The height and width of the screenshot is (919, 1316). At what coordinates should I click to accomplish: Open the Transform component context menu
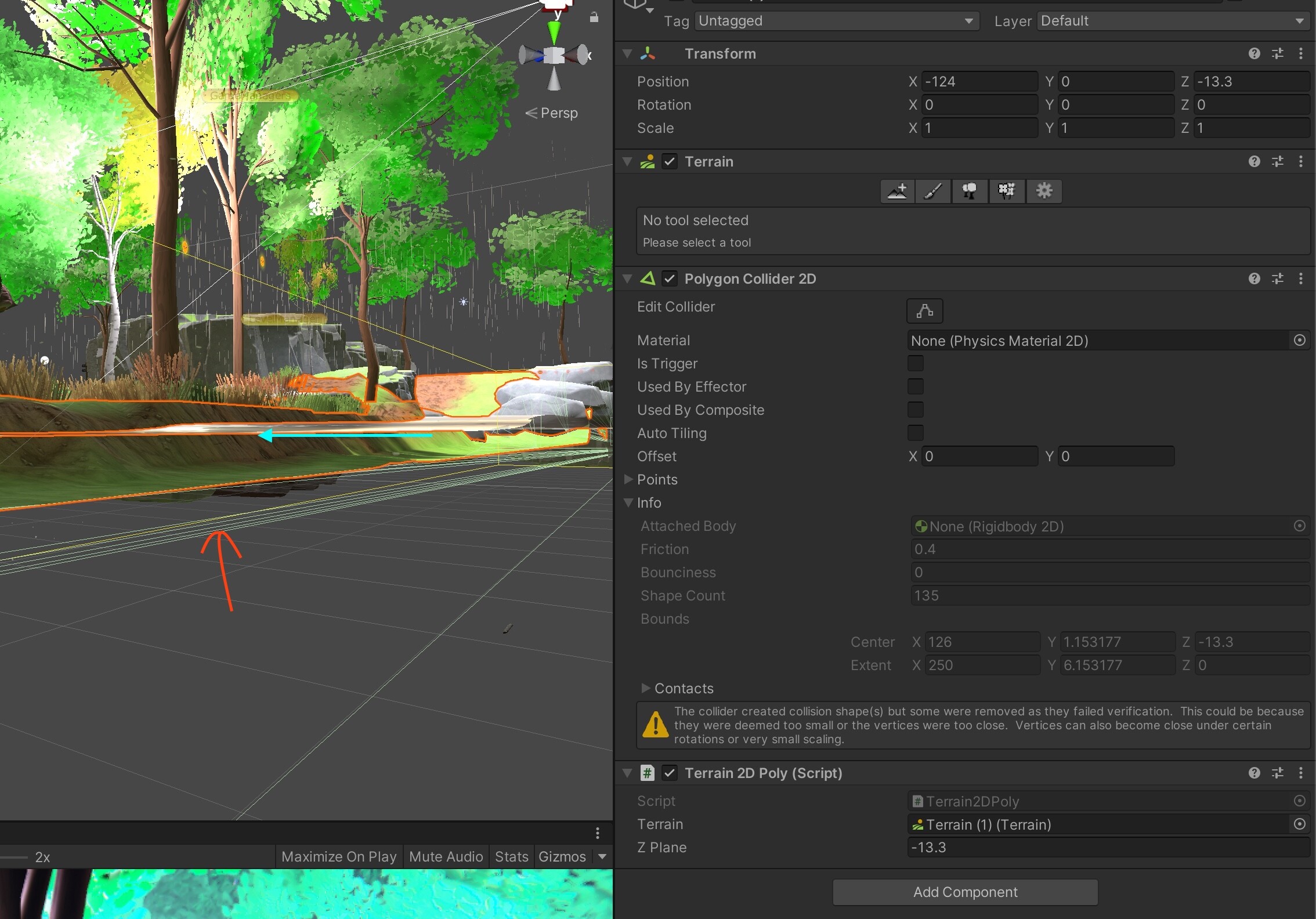[1301, 53]
